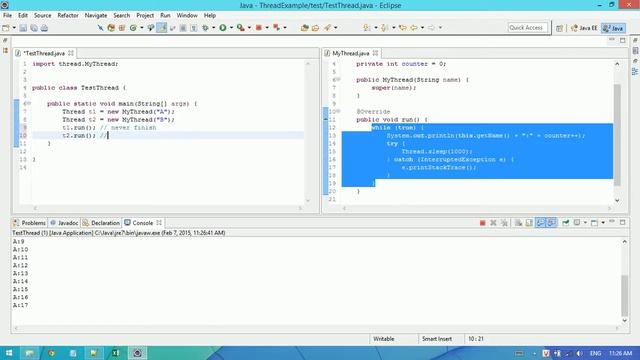Toggle Show Whitespace Characters in the toolbar
The height and width of the screenshot is (360, 640).
click(194, 28)
